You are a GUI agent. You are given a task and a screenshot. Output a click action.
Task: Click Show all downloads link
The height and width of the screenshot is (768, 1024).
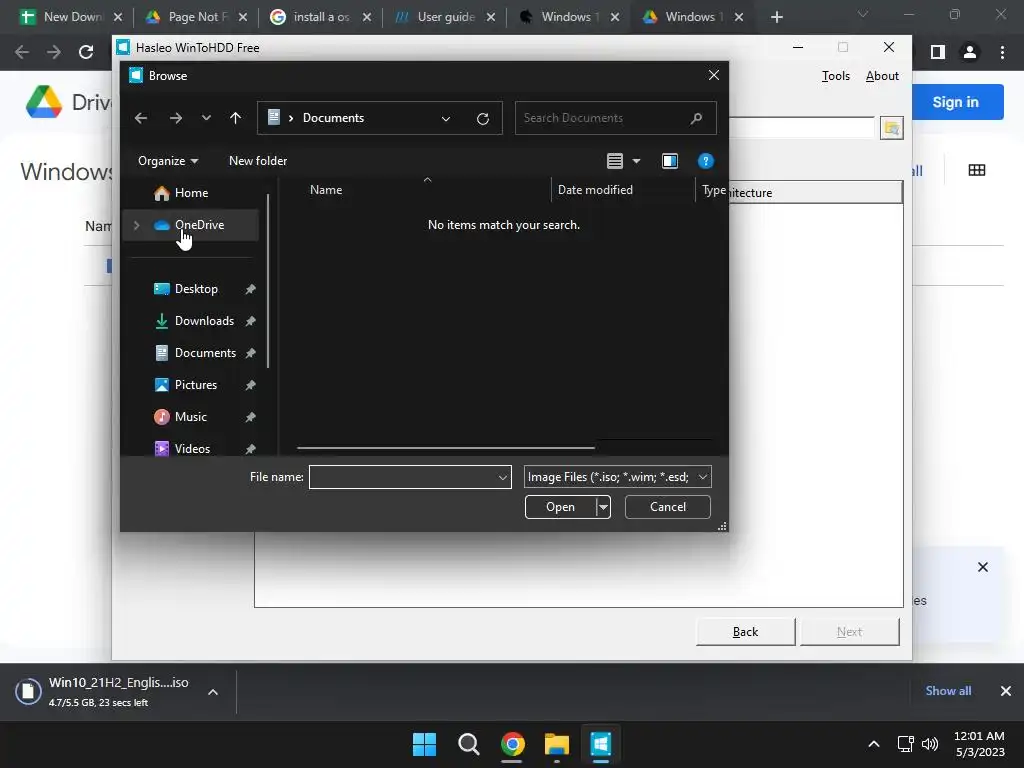[948, 691]
